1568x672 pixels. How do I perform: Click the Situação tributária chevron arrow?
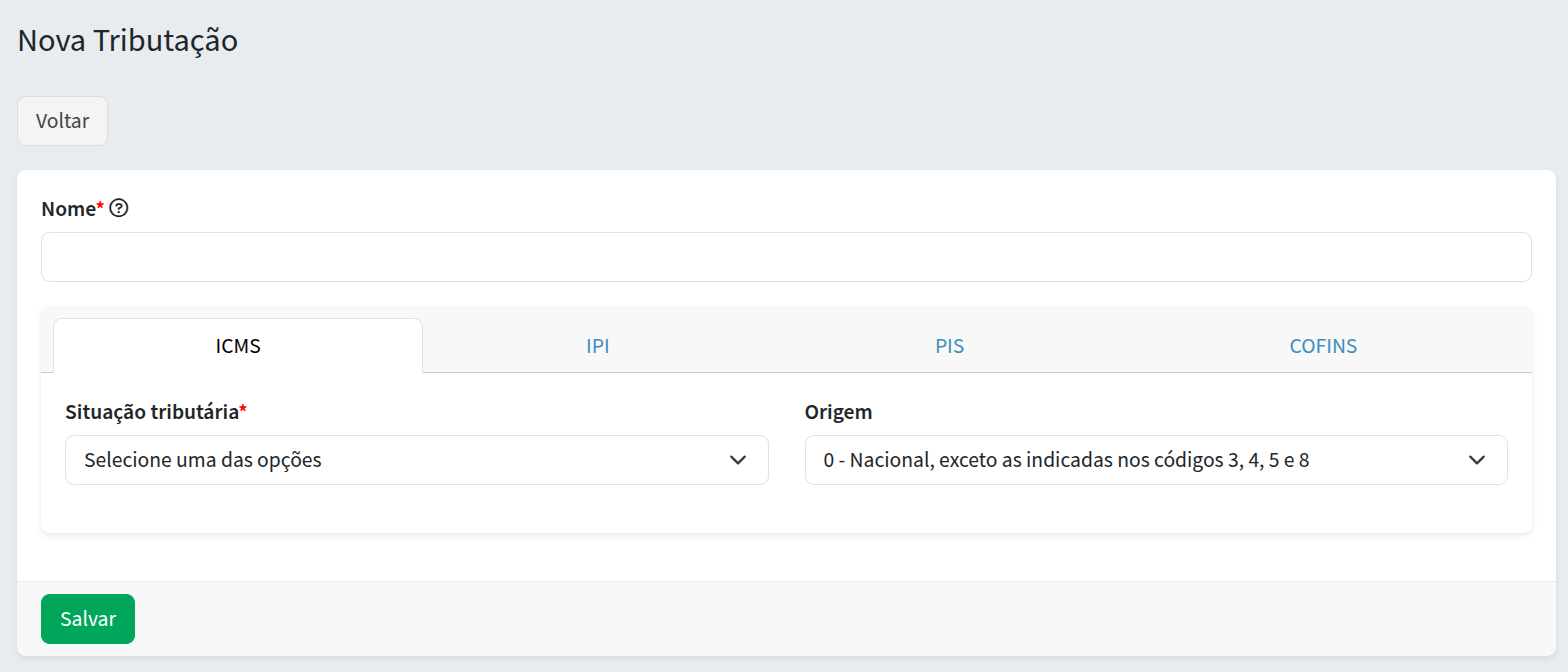(738, 460)
